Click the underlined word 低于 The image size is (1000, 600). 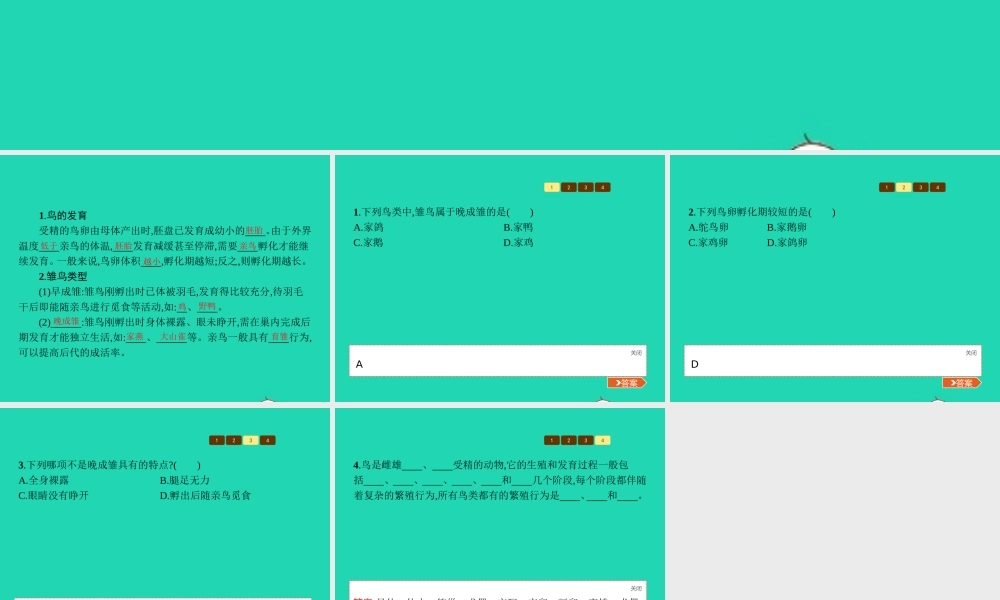[x=49, y=246]
